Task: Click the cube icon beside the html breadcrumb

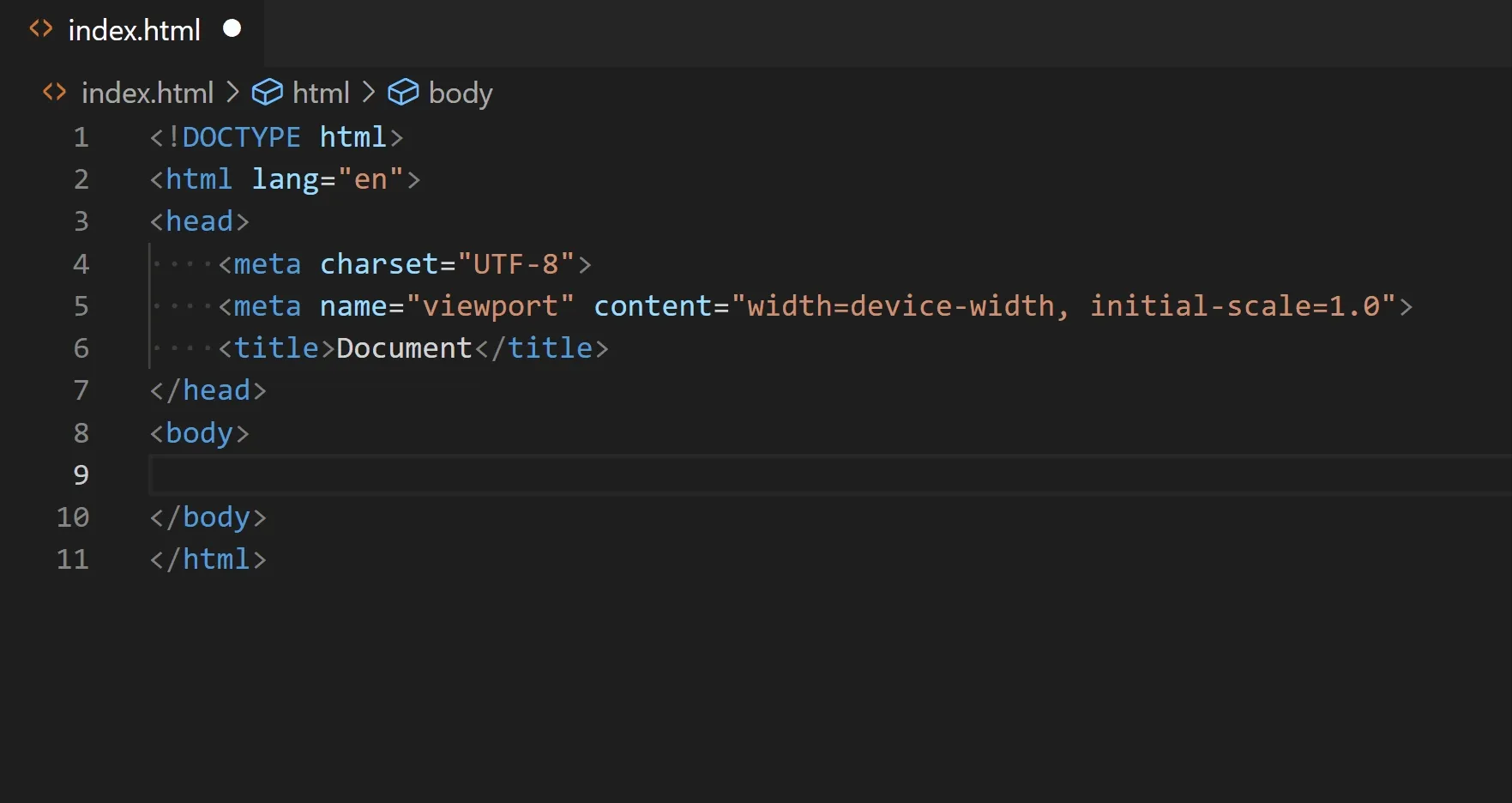Action: pyautogui.click(x=267, y=92)
